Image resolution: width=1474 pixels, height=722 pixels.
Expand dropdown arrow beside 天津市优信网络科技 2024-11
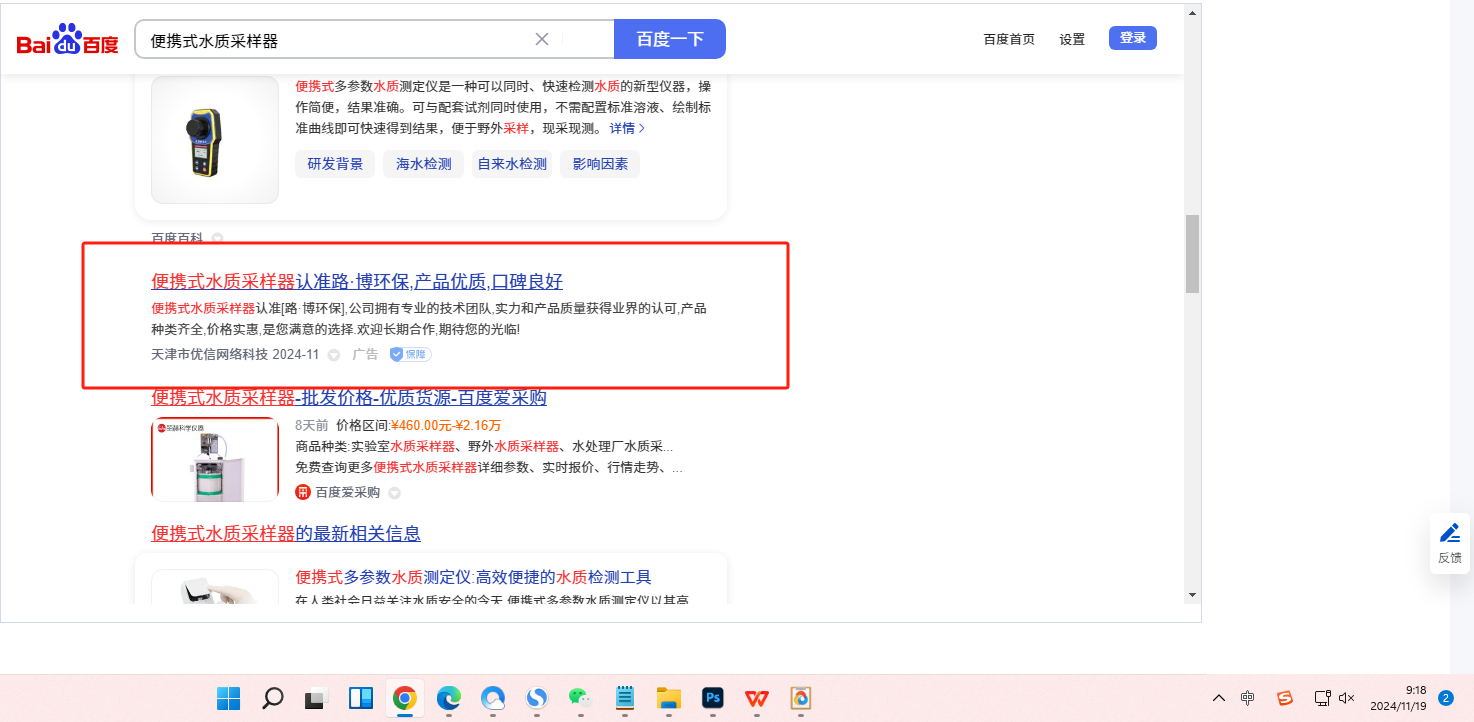point(334,355)
